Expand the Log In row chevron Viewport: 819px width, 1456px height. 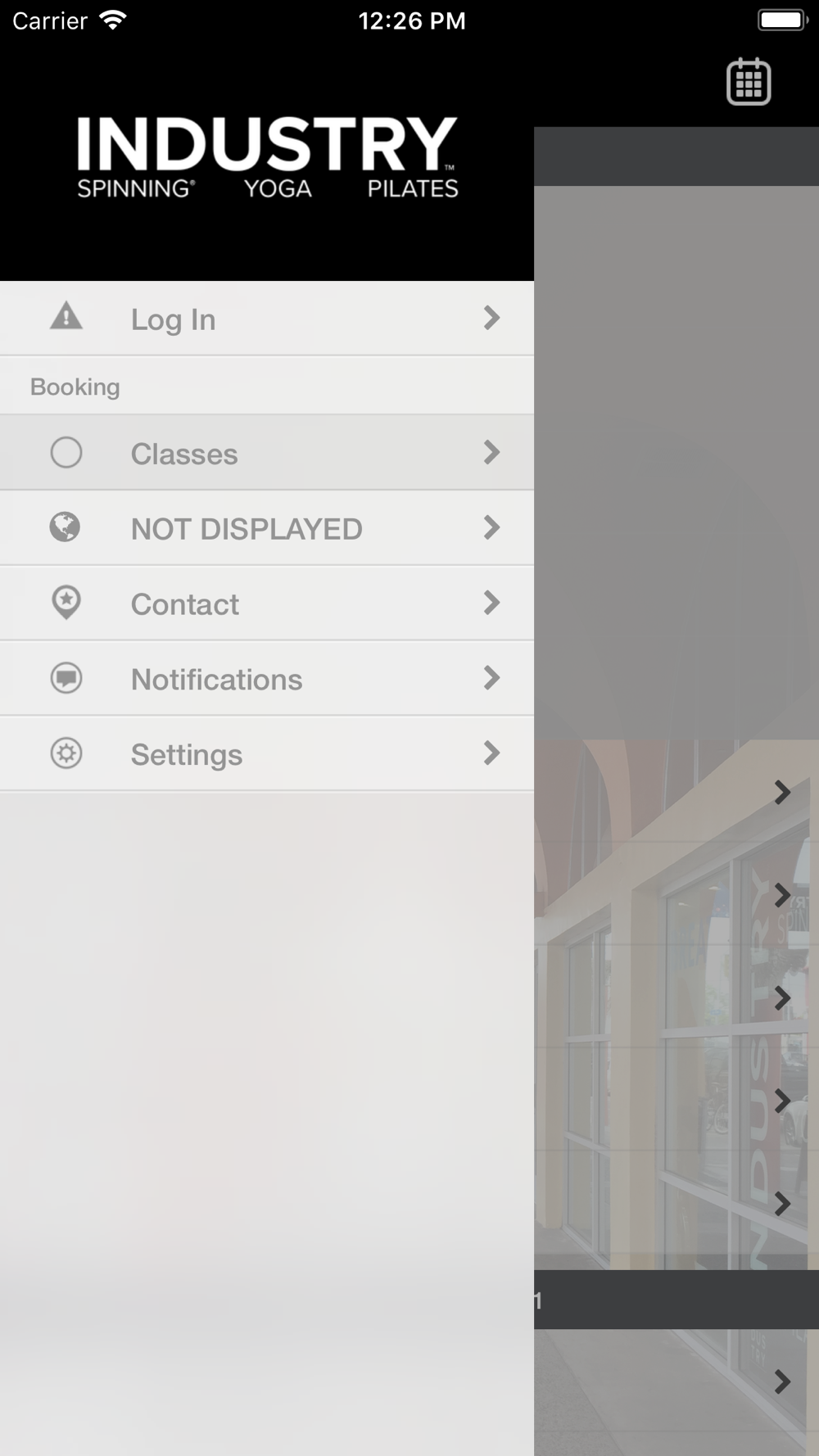(491, 318)
